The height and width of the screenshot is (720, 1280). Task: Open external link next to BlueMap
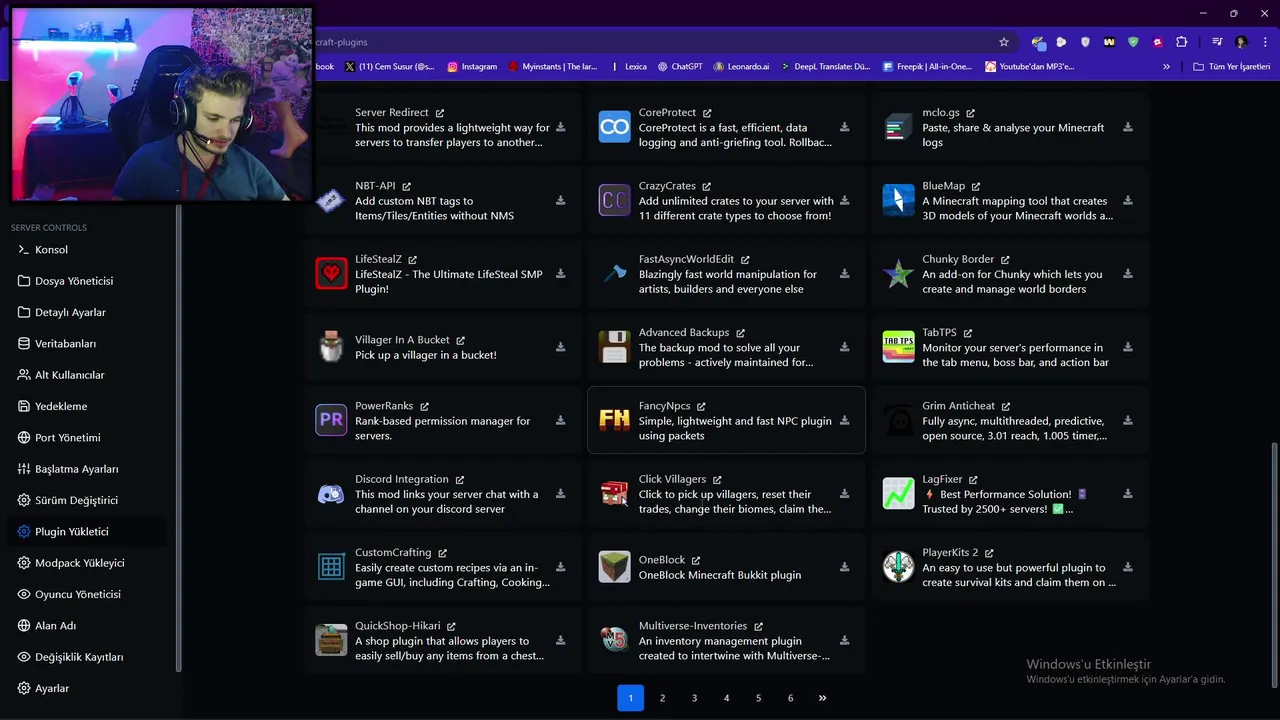click(x=976, y=186)
